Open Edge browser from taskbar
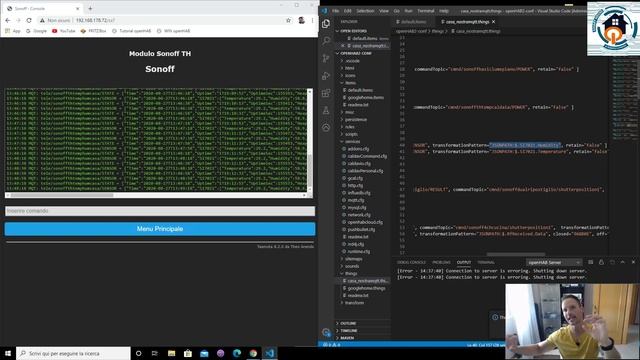Image resolution: width=640 pixels, height=360 pixels. click(237, 353)
